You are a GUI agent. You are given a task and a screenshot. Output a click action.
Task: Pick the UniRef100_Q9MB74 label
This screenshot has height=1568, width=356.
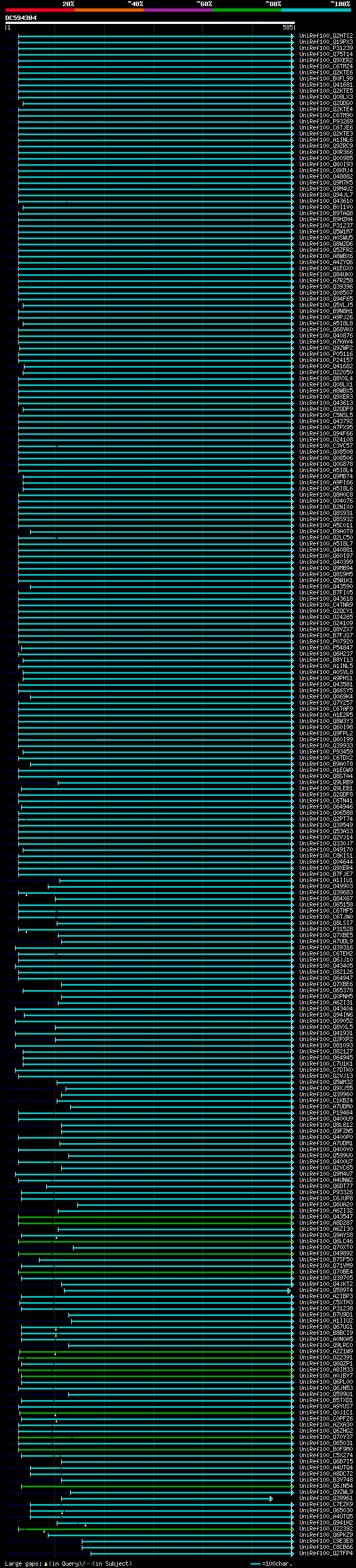[x=326, y=476]
